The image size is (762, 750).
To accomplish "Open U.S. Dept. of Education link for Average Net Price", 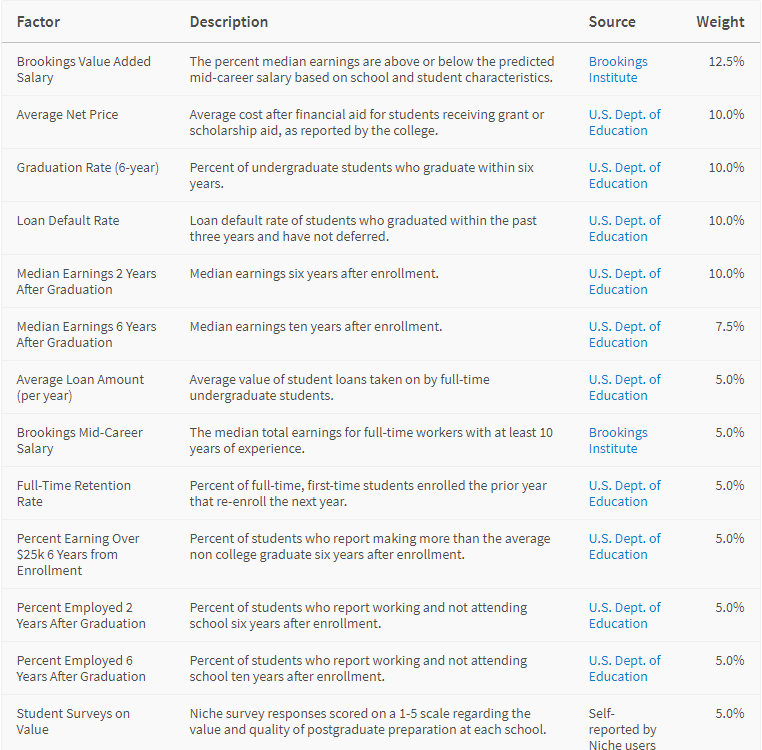I will pyautogui.click(x=624, y=122).
